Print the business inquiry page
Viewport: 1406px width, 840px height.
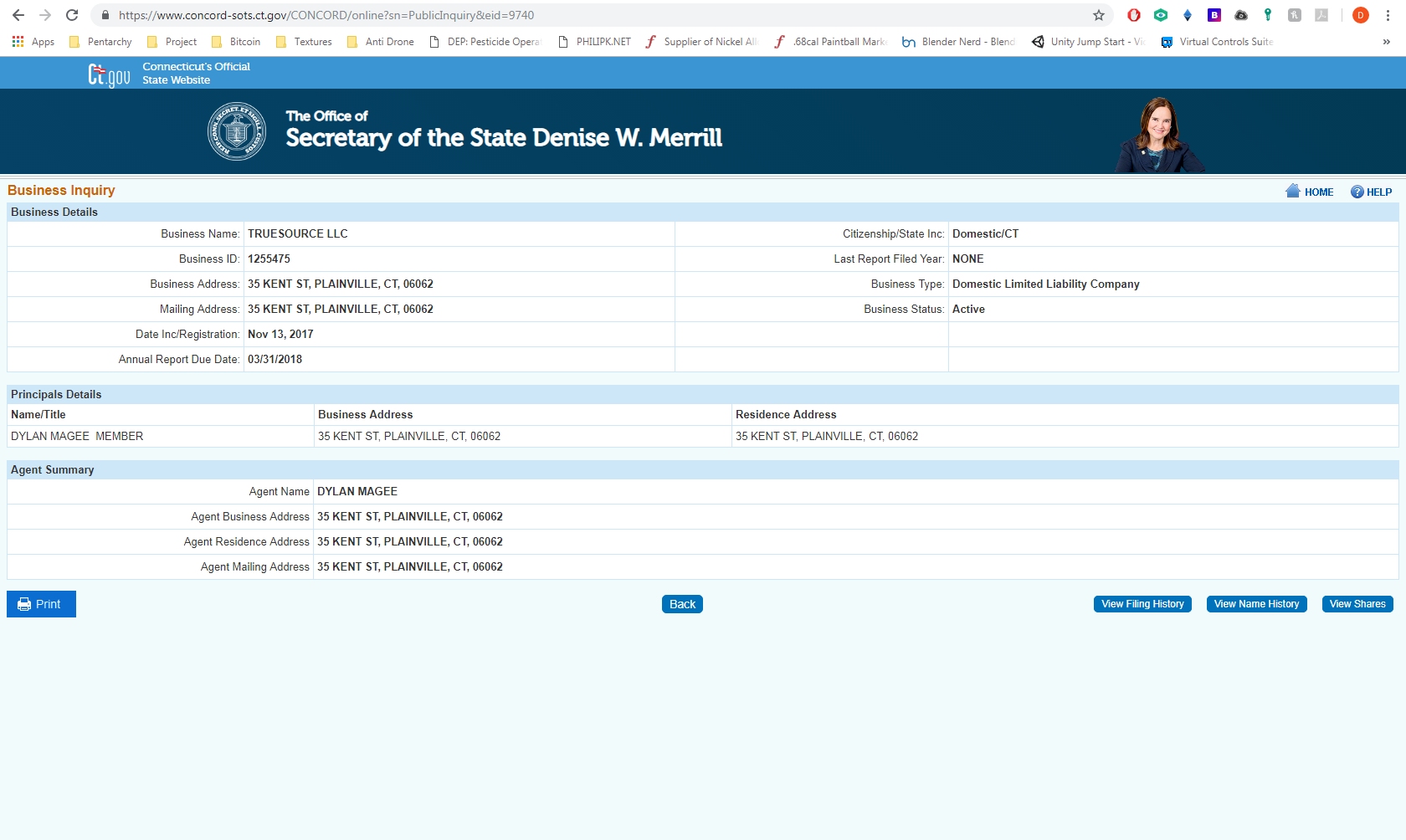coord(41,604)
